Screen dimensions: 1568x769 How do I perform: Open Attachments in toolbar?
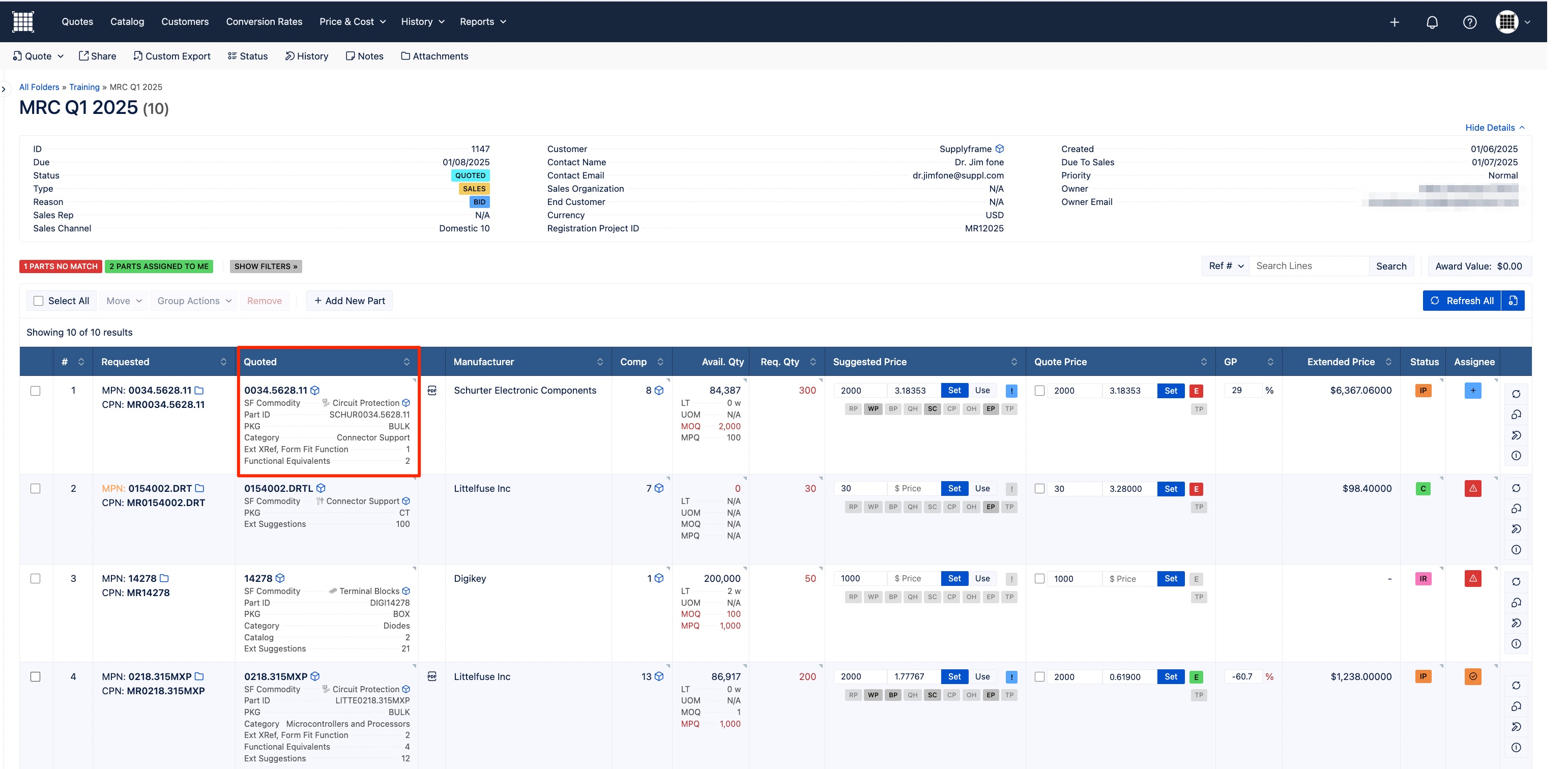(434, 56)
